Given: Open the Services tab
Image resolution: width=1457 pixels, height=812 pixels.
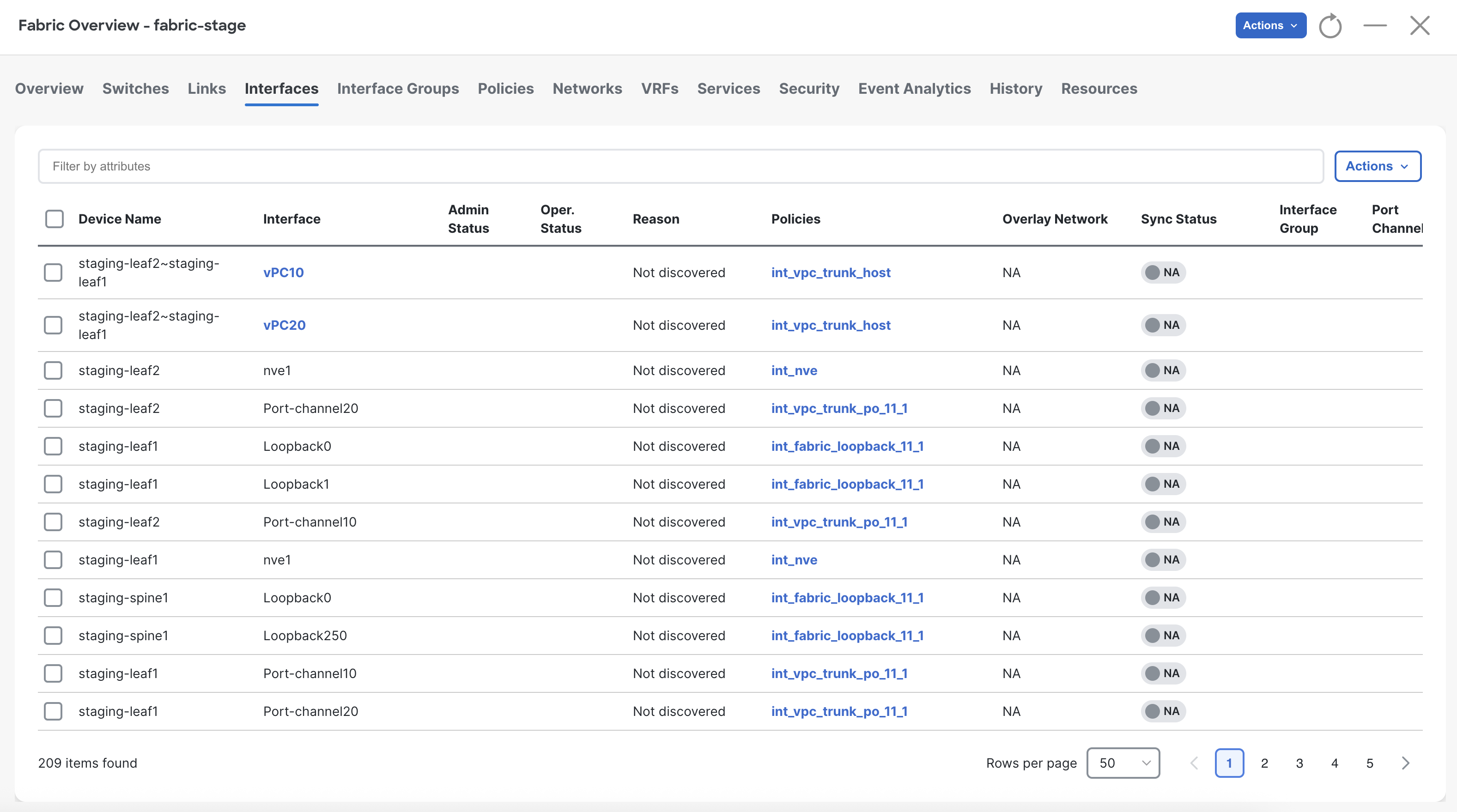Looking at the screenshot, I should click(x=728, y=89).
